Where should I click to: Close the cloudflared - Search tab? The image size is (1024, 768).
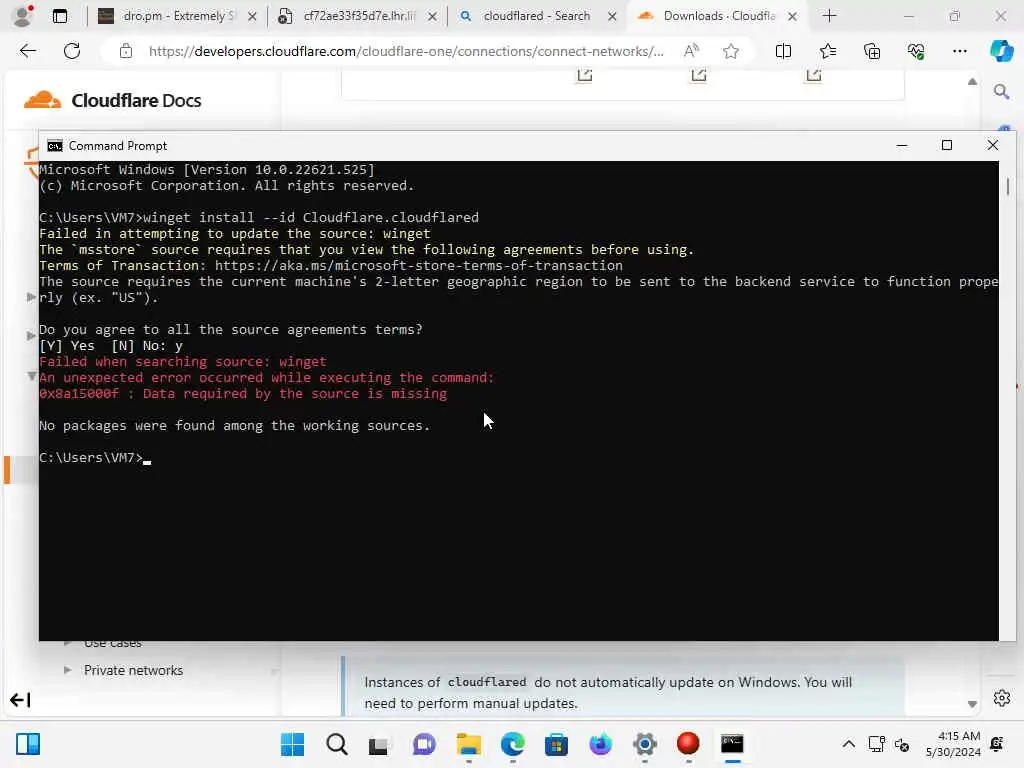point(612,17)
